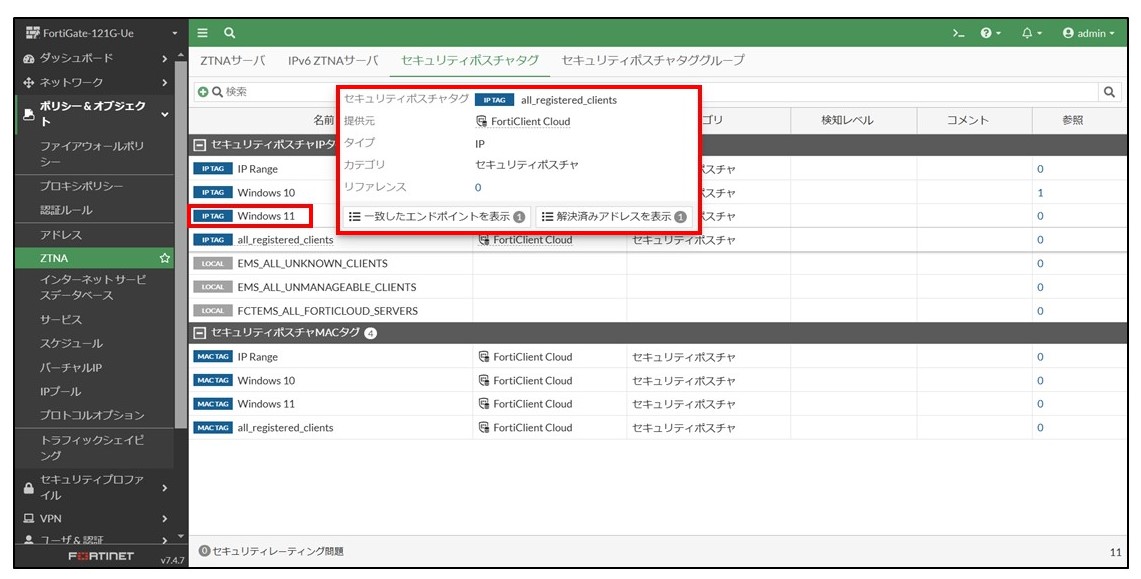The image size is (1141, 579).
Task: Switch to the IPv6 ZTNAサーバ tab
Action: (x=333, y=60)
